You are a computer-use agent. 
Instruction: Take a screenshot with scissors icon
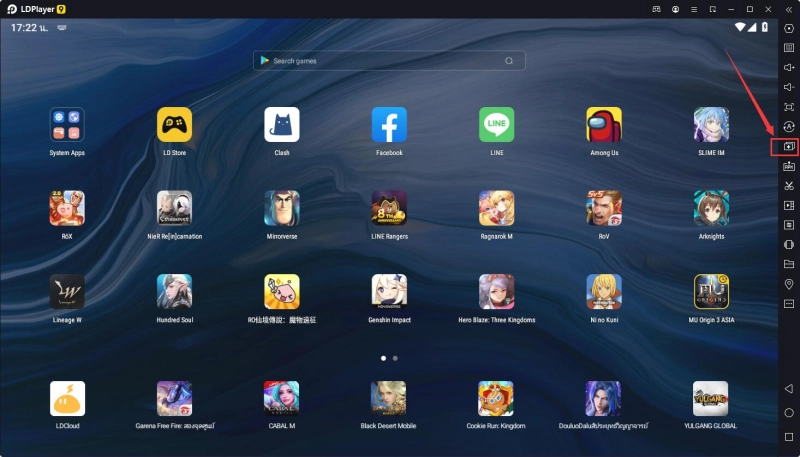[x=789, y=186]
